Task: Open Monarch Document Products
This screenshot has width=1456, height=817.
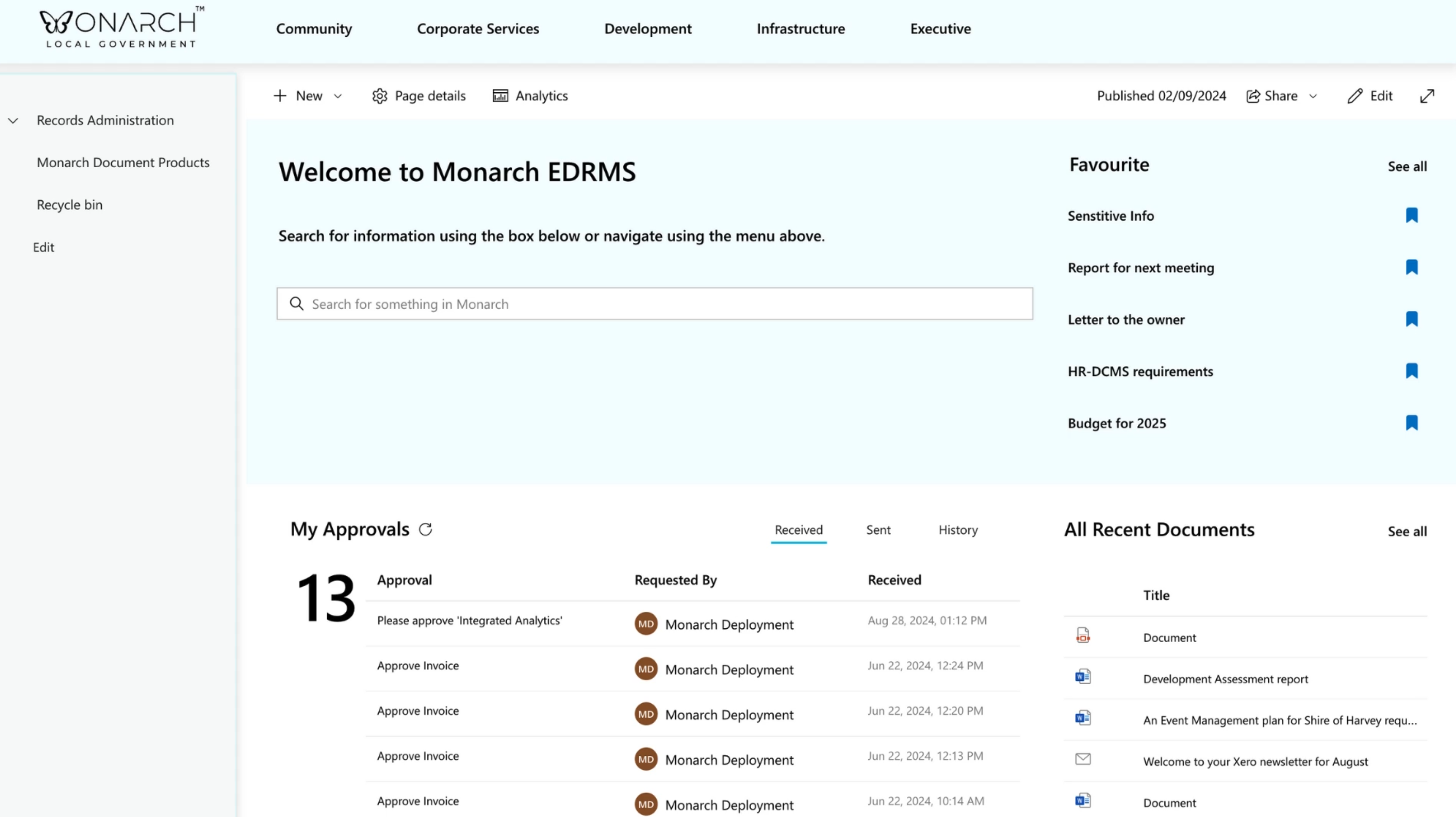Action: click(x=123, y=162)
